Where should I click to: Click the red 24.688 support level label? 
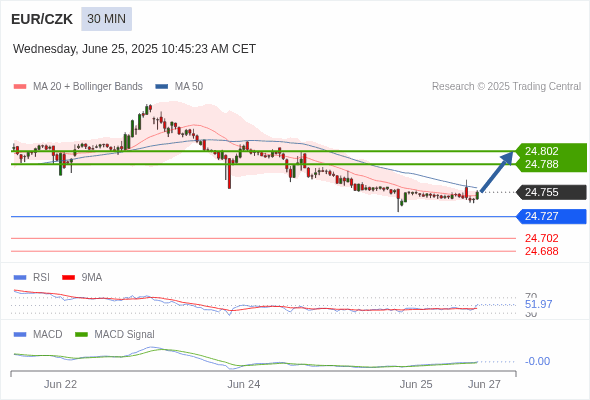[x=542, y=251]
